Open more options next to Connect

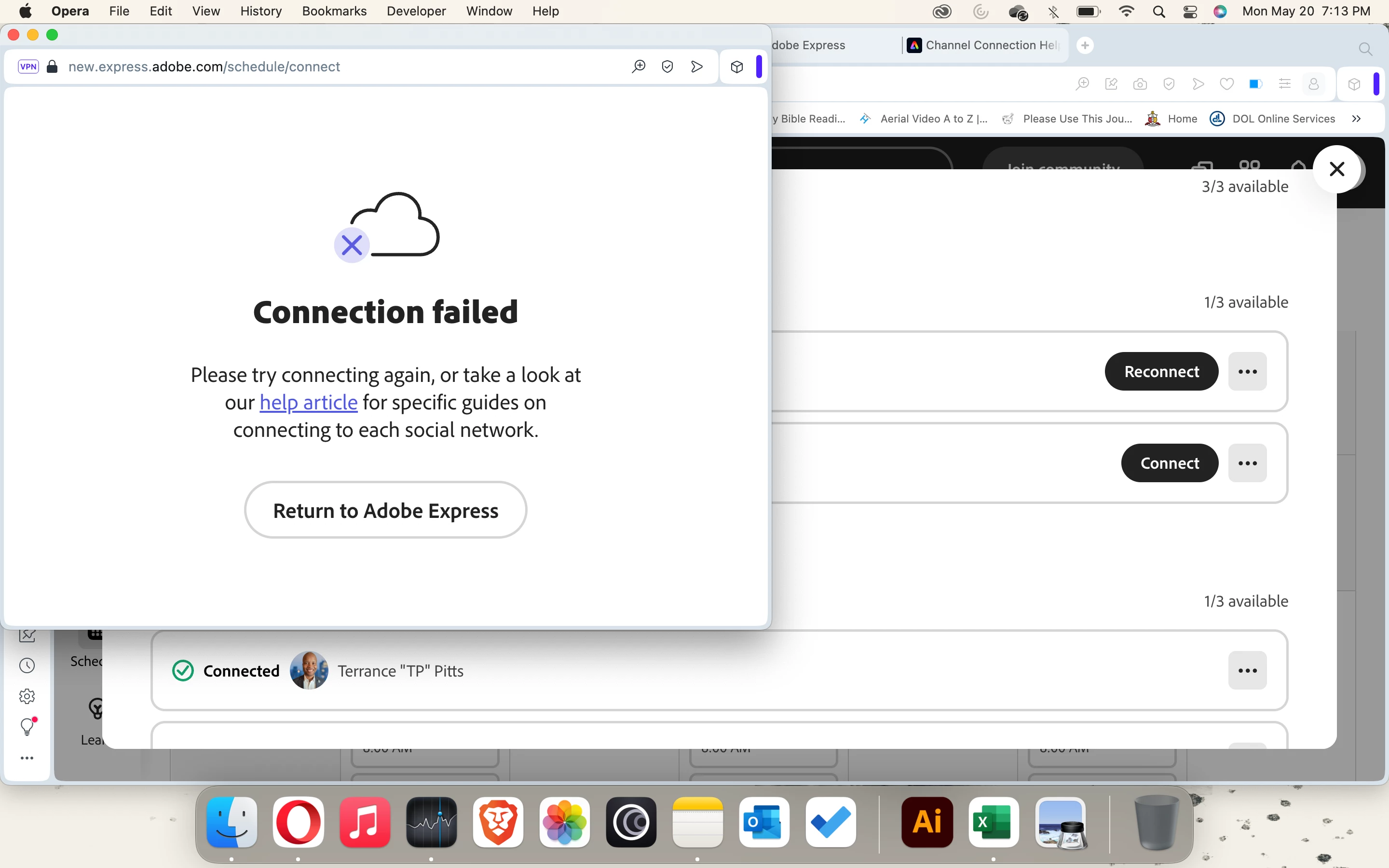click(1247, 463)
